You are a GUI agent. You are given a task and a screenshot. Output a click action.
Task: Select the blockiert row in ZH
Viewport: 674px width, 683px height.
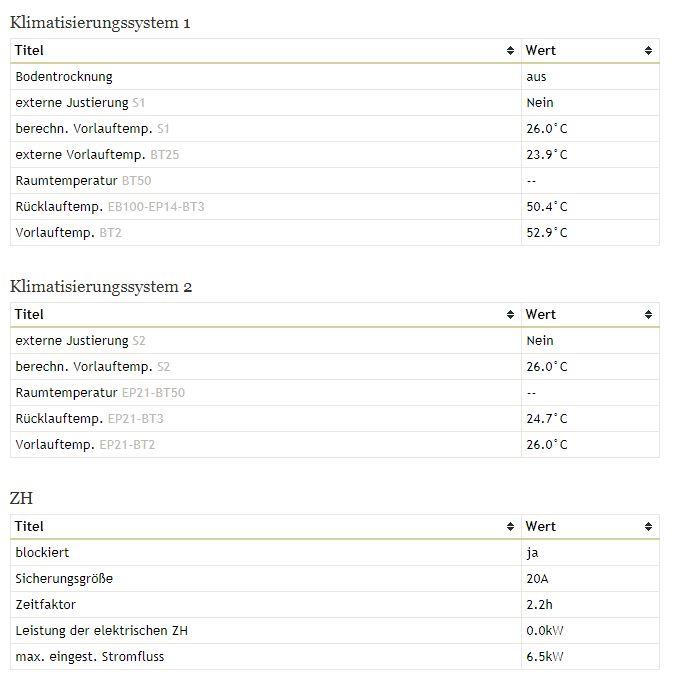click(335, 553)
